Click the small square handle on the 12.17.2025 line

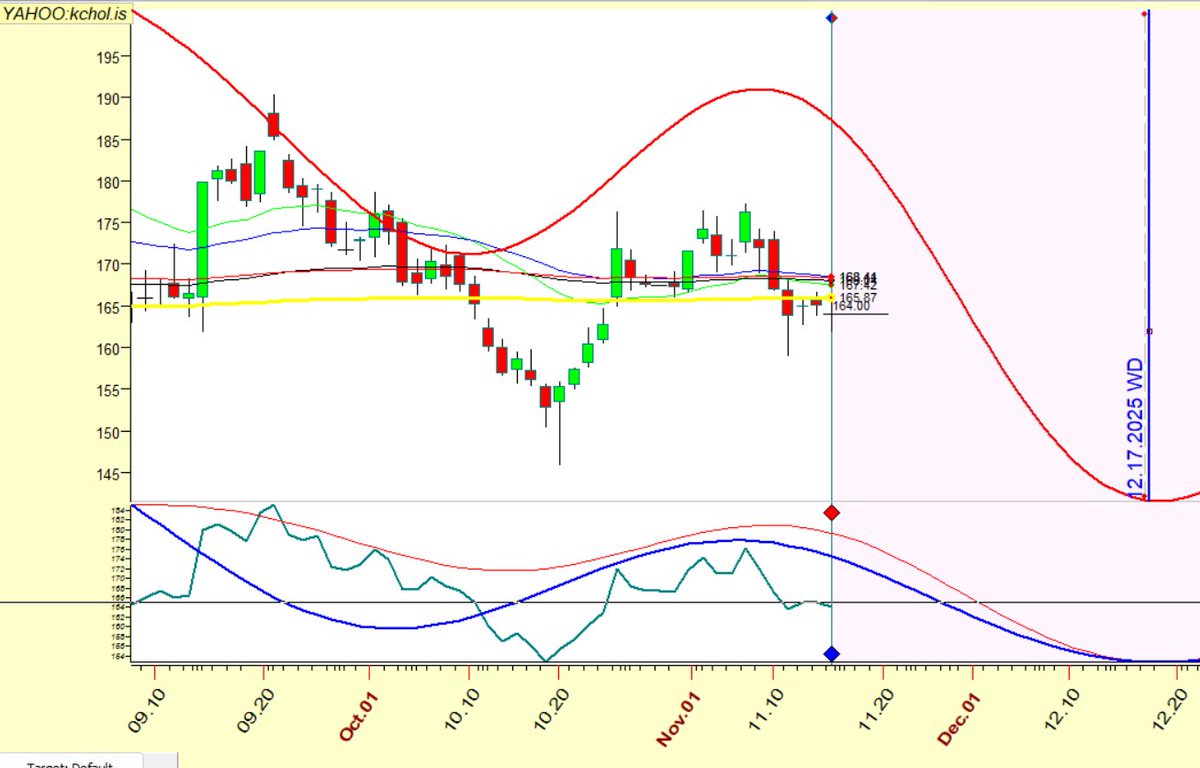tap(1149, 331)
